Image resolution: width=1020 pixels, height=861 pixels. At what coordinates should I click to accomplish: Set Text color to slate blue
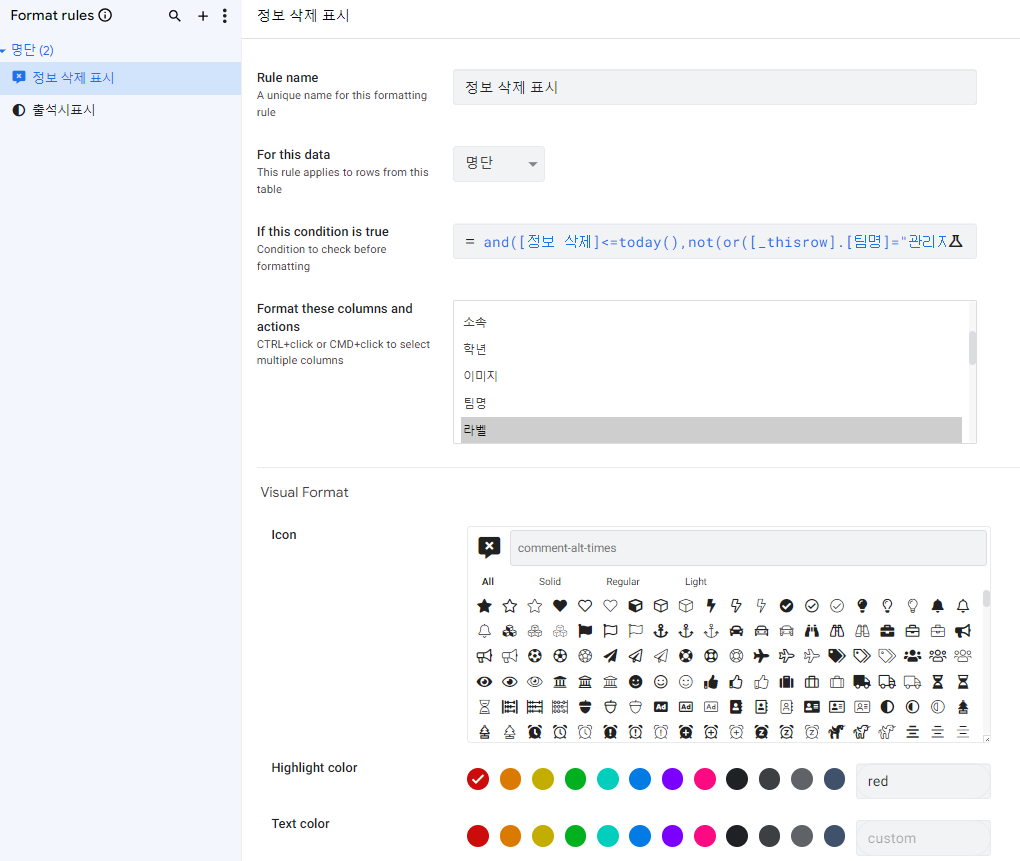[834, 836]
